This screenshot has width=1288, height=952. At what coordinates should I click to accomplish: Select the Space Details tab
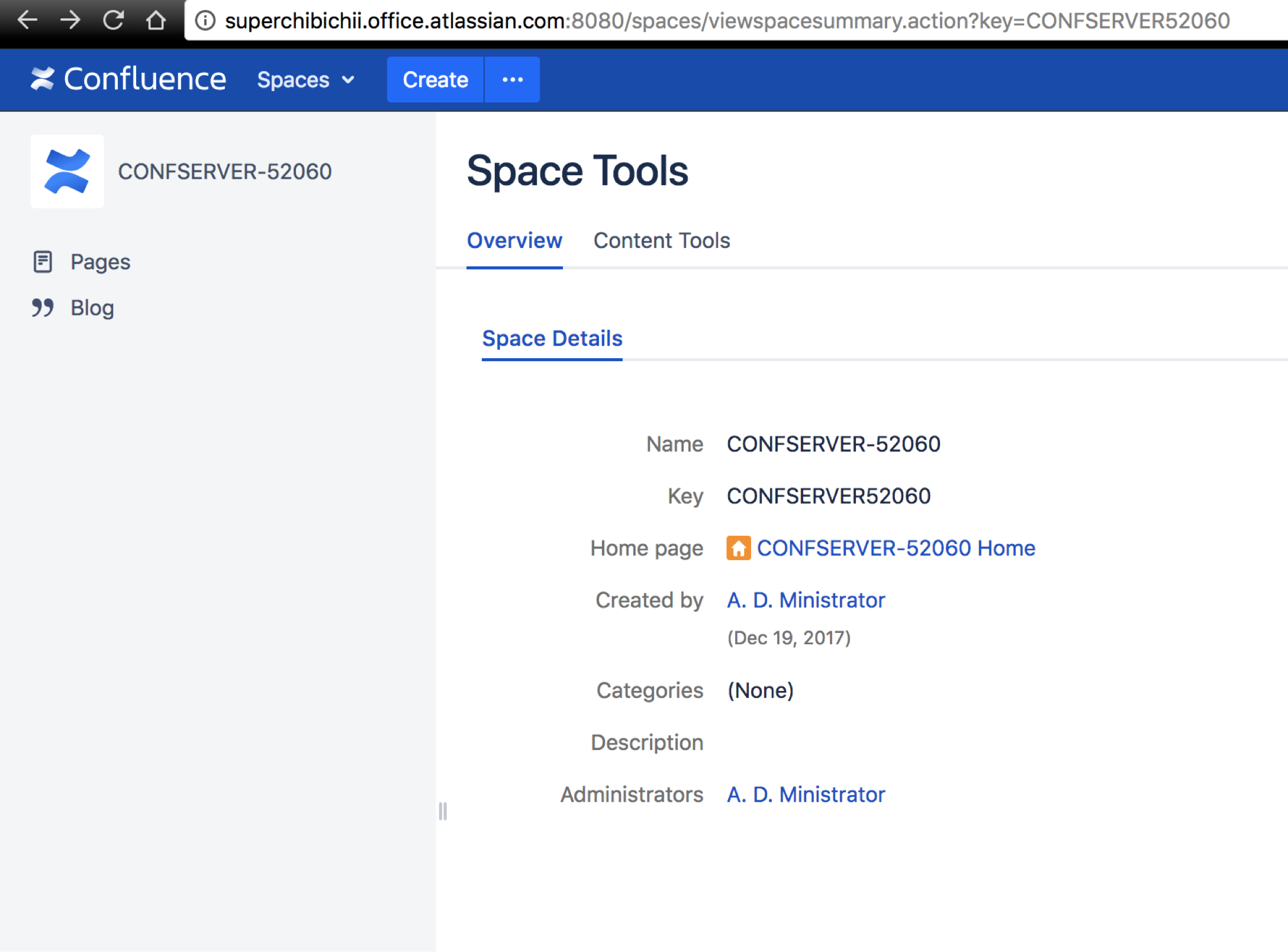[552, 339]
